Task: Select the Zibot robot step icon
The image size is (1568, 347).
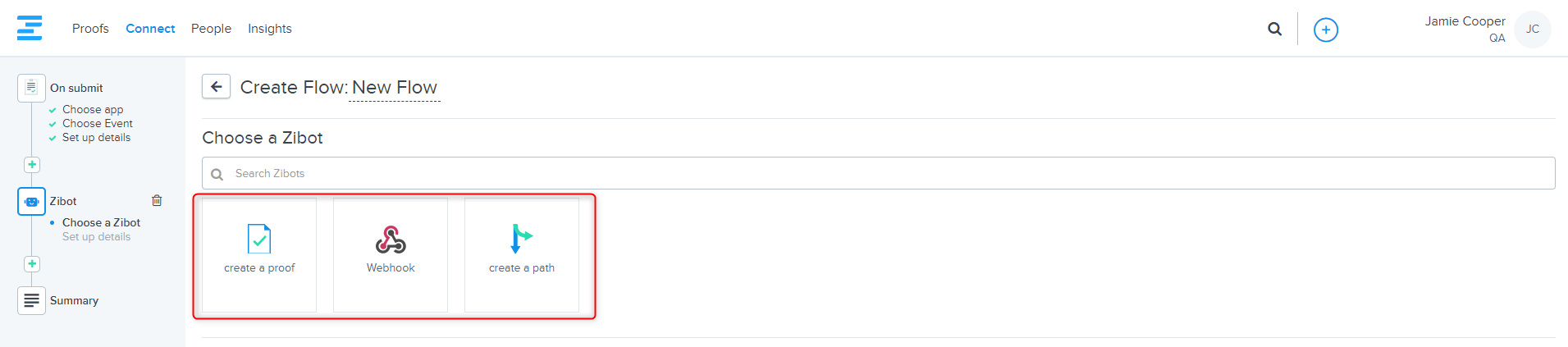Action: [31, 201]
